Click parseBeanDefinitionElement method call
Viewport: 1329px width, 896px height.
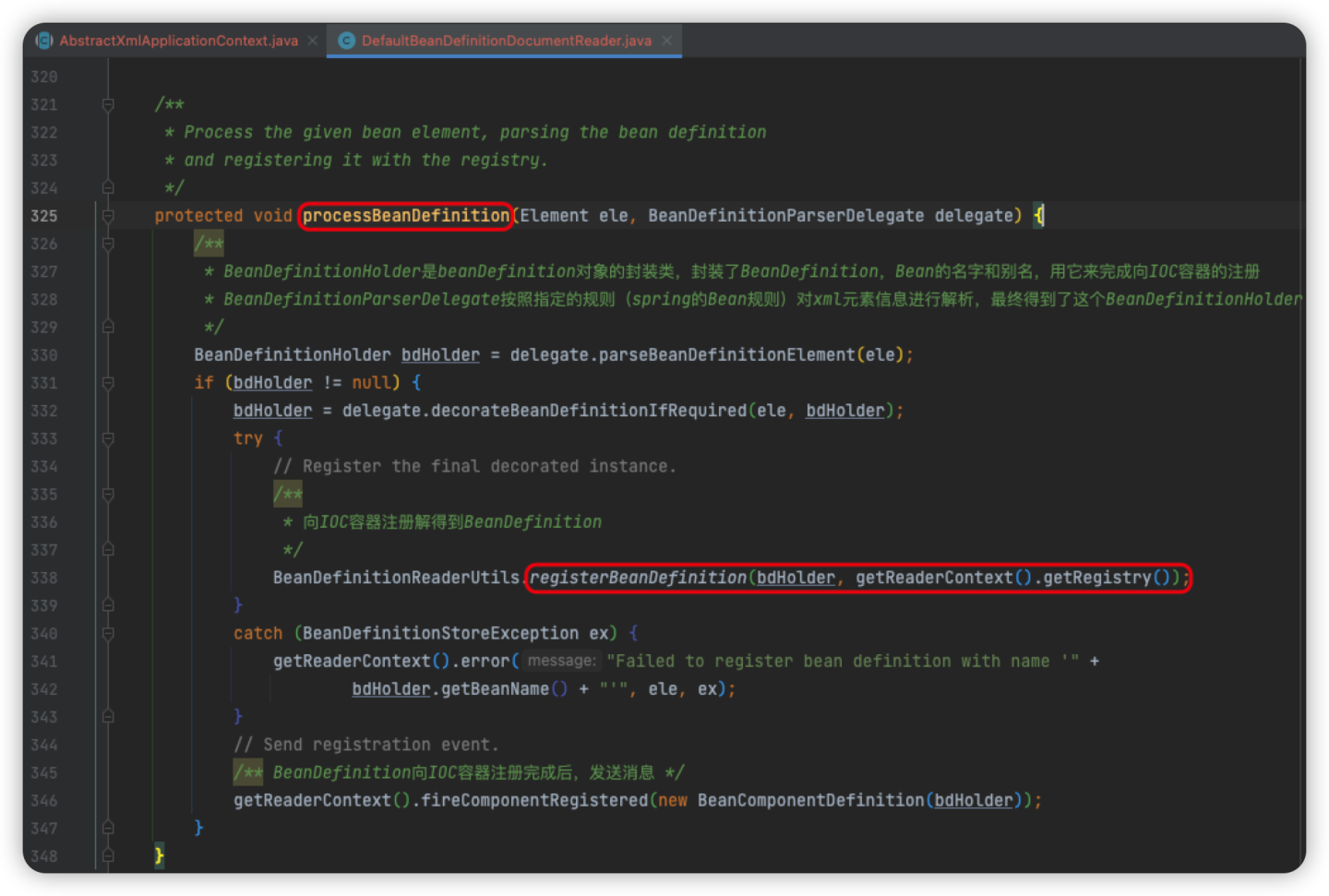(x=727, y=355)
